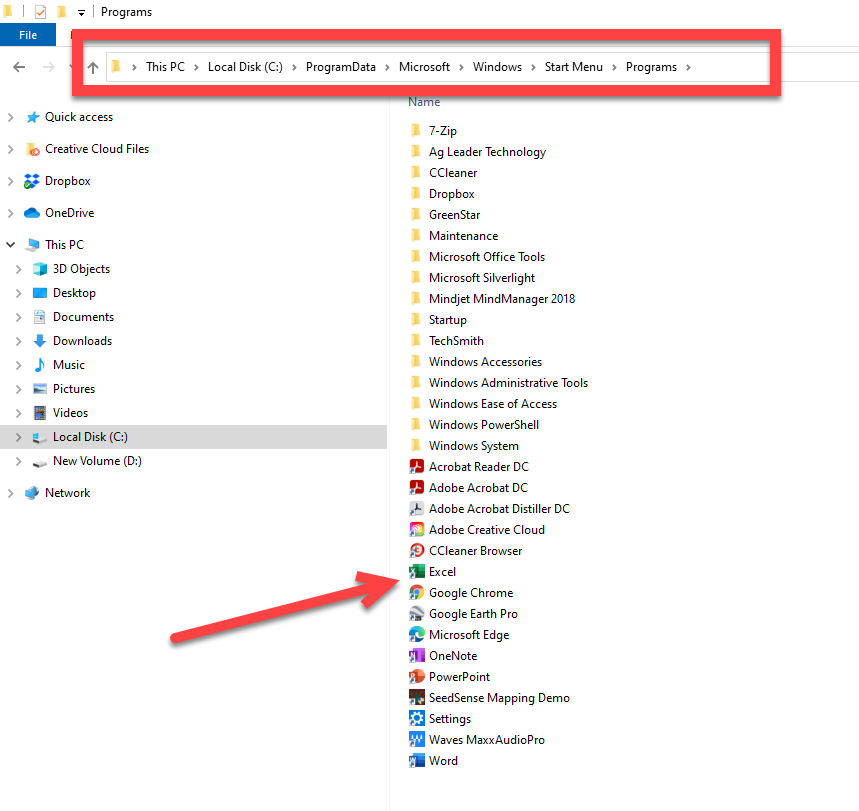Select the Waves MaxxAudioPro shortcut
The image size is (859, 811).
pyautogui.click(x=486, y=739)
